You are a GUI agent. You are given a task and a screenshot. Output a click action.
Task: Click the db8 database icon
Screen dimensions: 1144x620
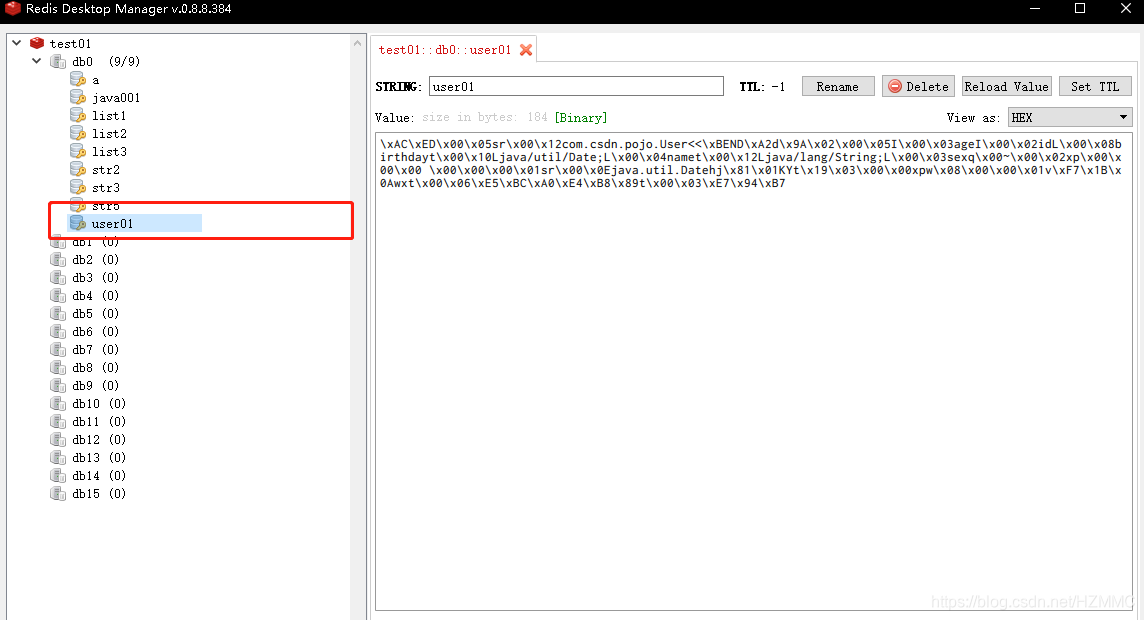[58, 368]
